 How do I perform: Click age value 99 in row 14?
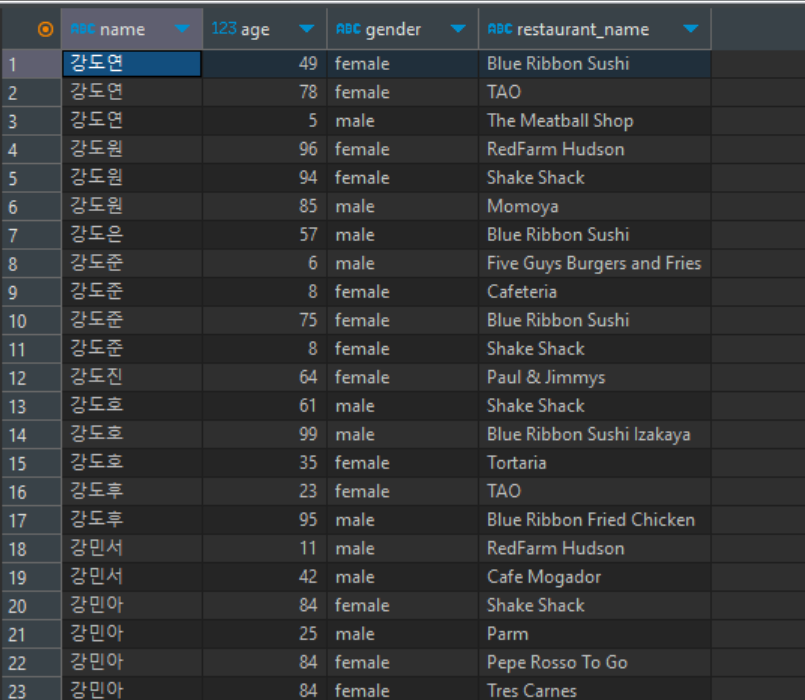point(265,434)
